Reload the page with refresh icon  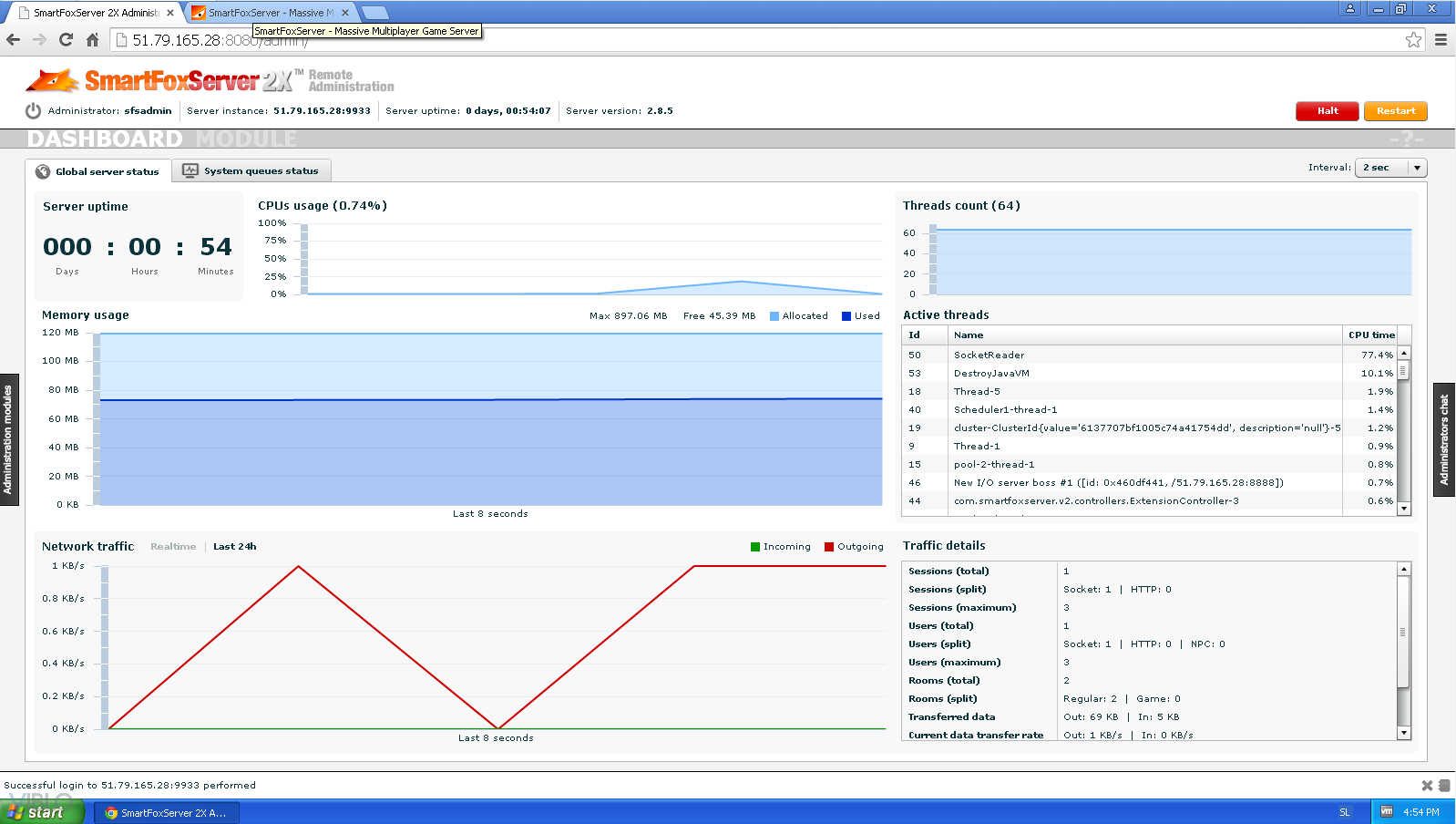tap(66, 39)
